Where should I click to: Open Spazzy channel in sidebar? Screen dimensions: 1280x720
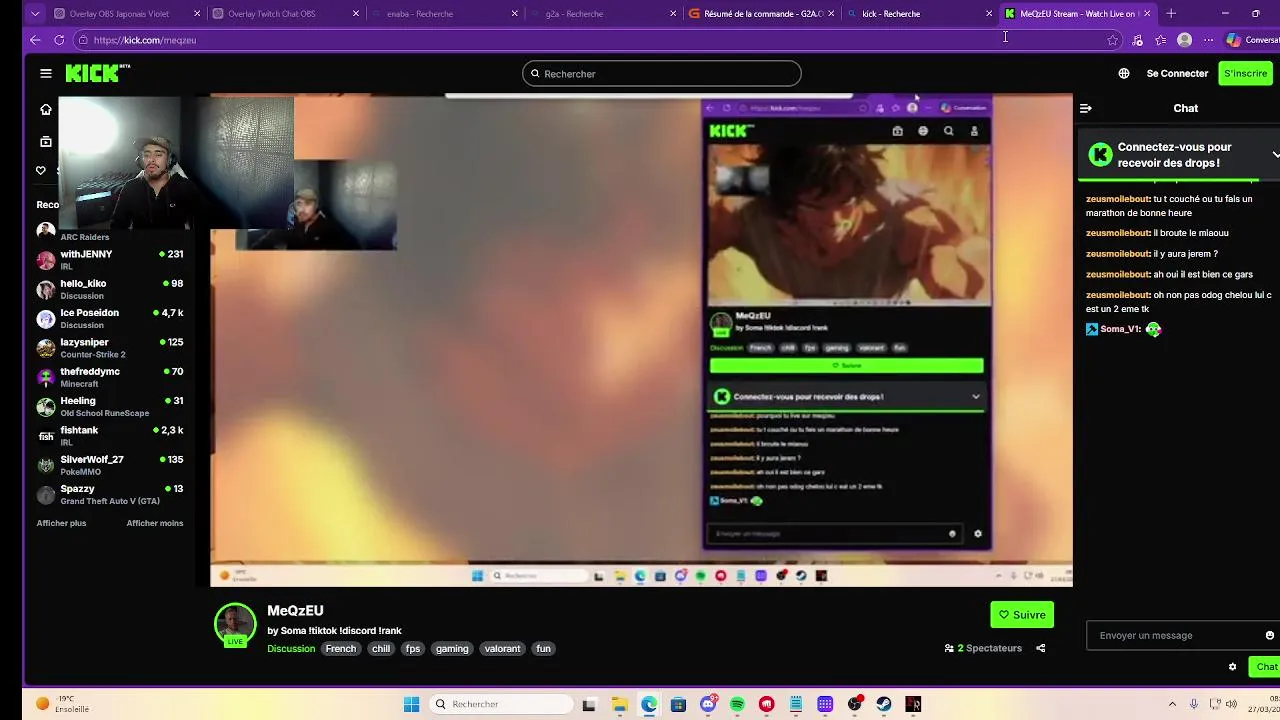click(110, 495)
